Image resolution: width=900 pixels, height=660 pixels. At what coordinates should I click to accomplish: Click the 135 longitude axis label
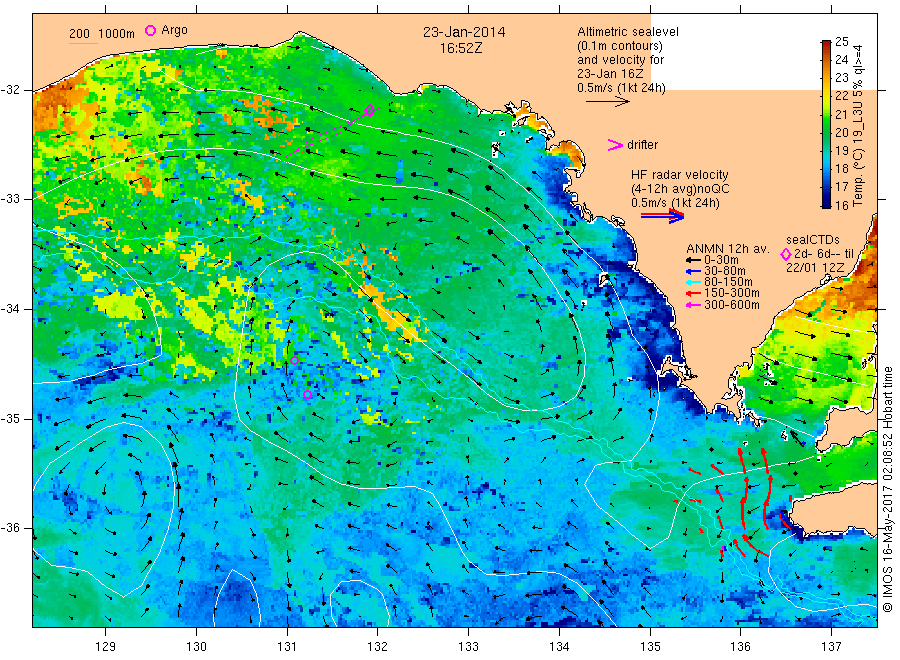pyautogui.click(x=650, y=646)
